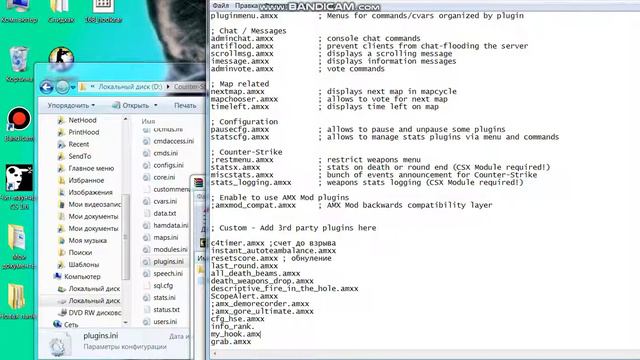Screen dimensions: 640x360
Task: Select the maps.ini file icon
Action: [146, 237]
